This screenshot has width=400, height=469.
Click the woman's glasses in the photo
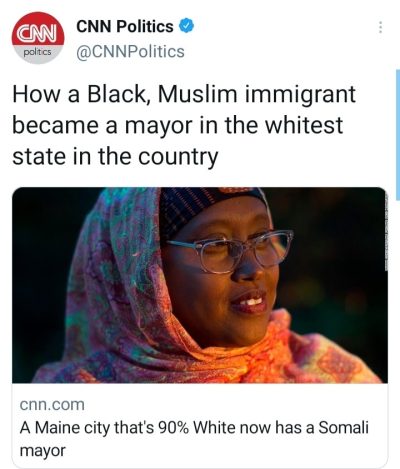point(230,250)
